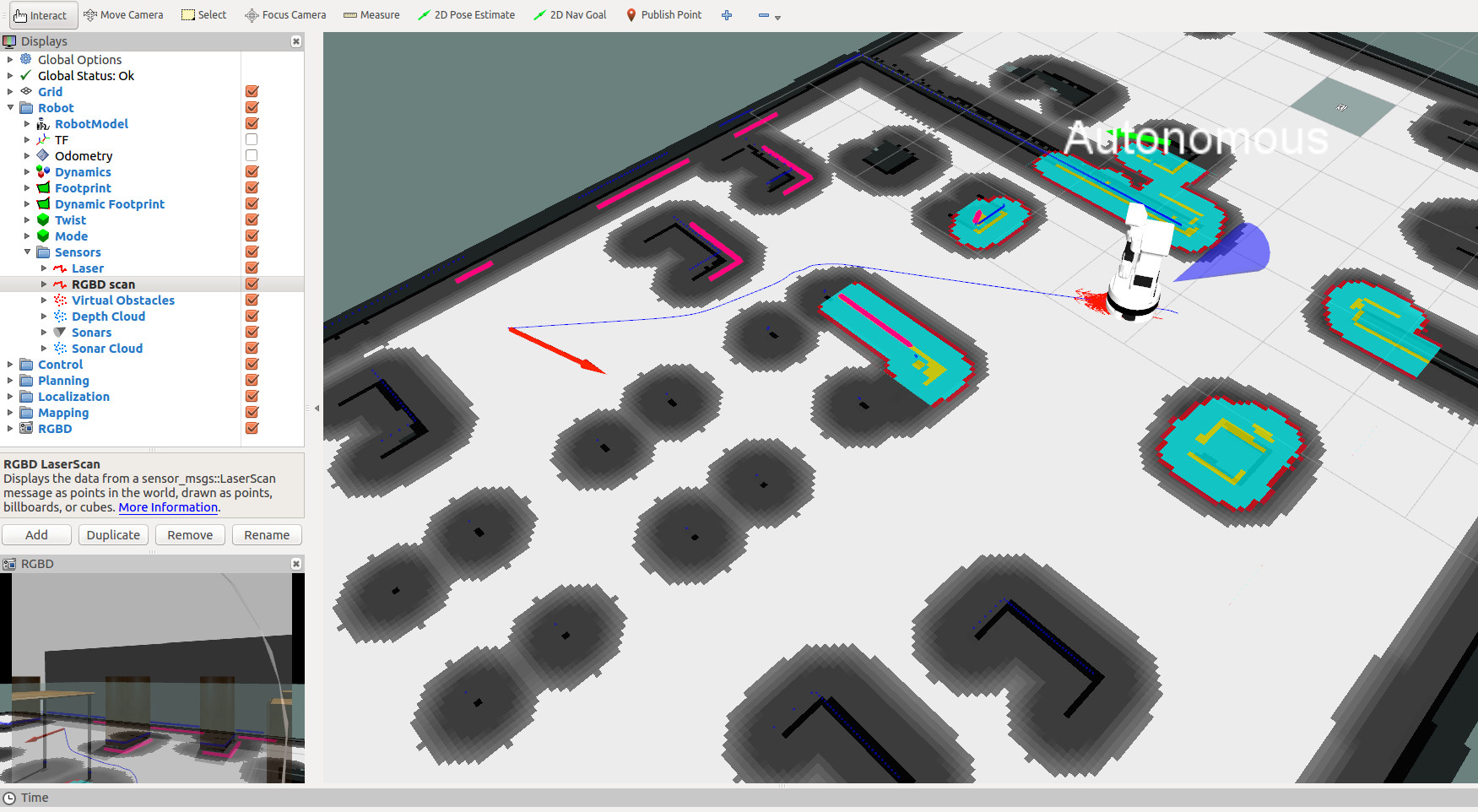Viewport: 1478px width, 812px height.
Task: Click the Interact tool button
Action: (40, 15)
